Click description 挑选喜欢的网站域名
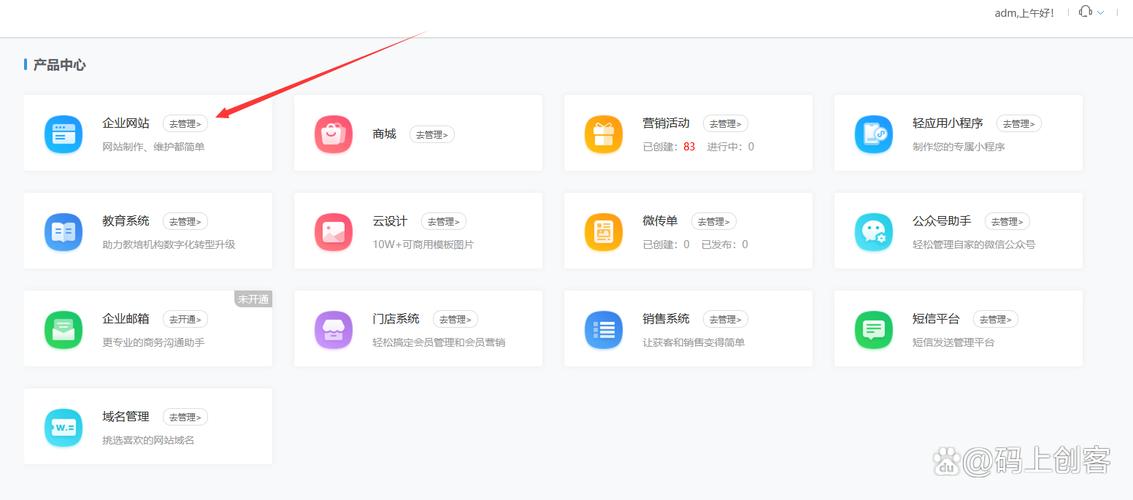Screen dimensions: 1133x500 149,440
